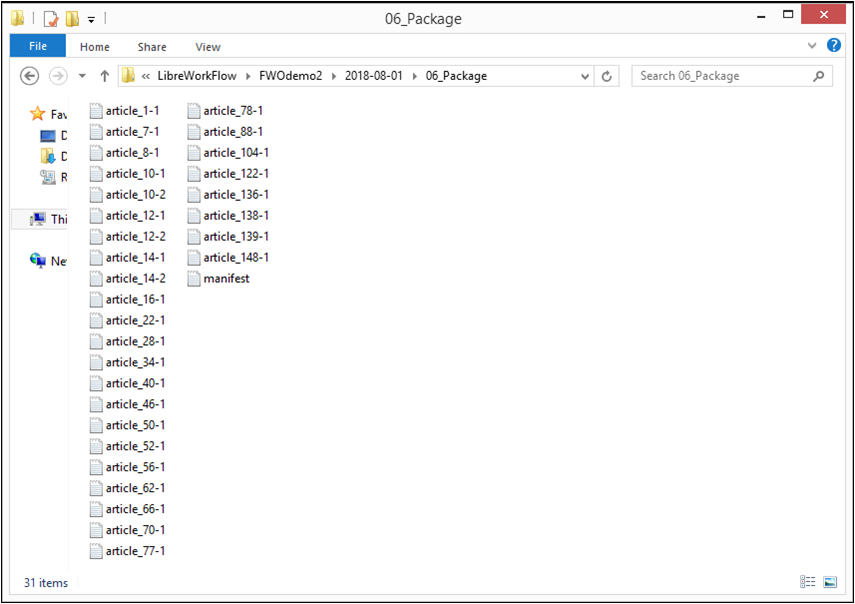Open Customize Quick Access Toolbar dropdown
This screenshot has width=855, height=604.
pyautogui.click(x=91, y=20)
